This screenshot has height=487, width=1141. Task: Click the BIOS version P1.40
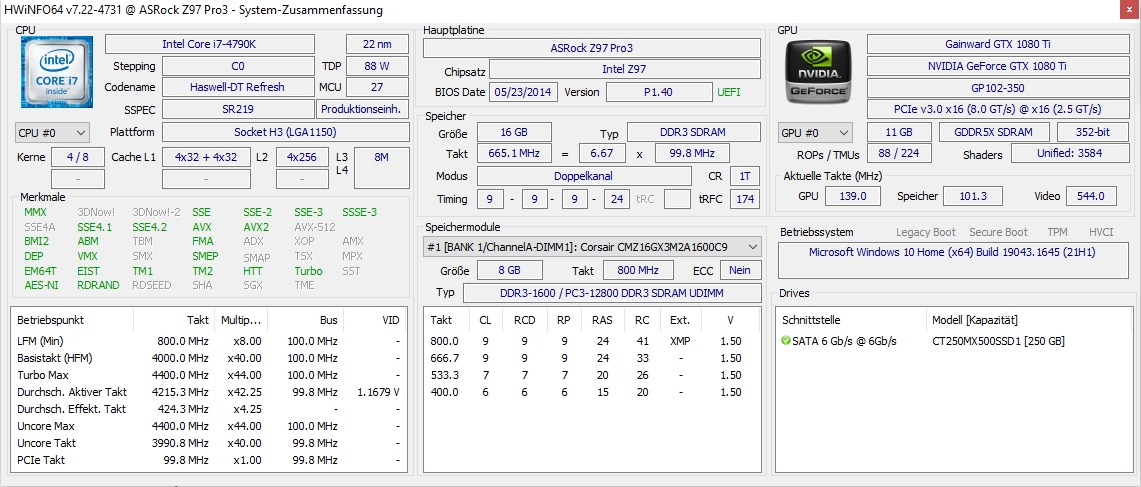pyautogui.click(x=659, y=92)
